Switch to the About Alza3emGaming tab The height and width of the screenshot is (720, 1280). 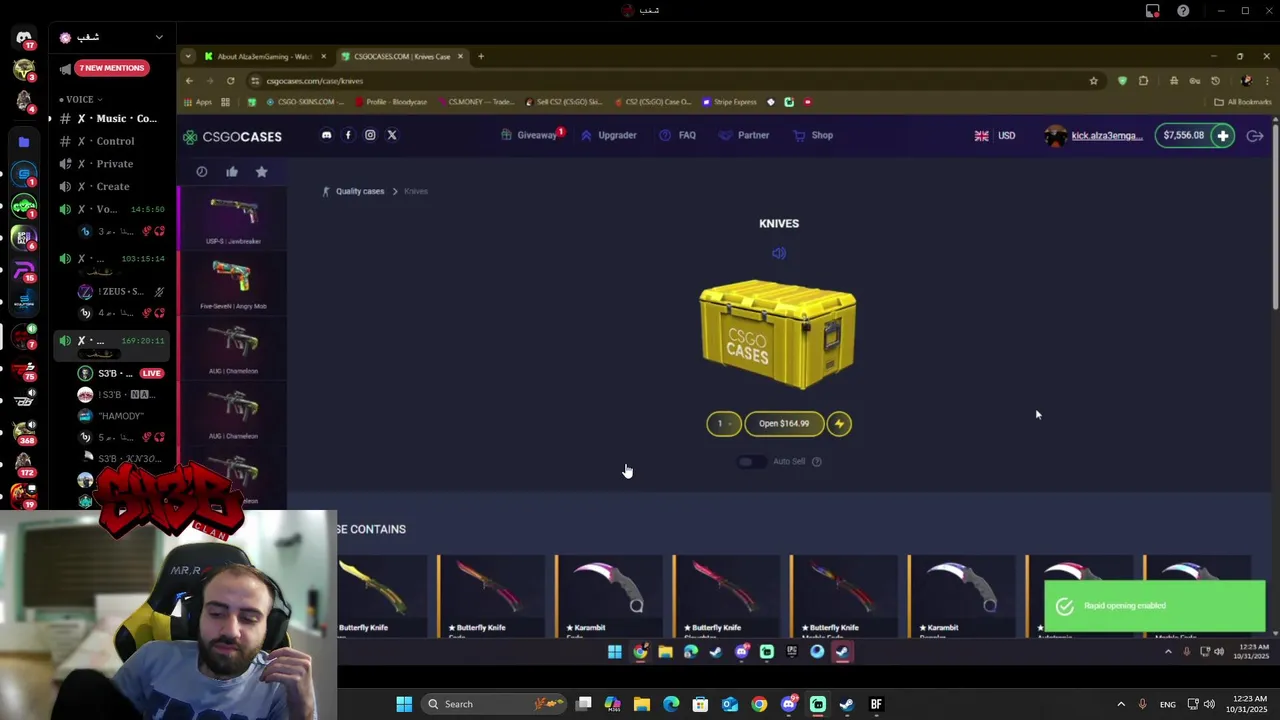click(265, 56)
